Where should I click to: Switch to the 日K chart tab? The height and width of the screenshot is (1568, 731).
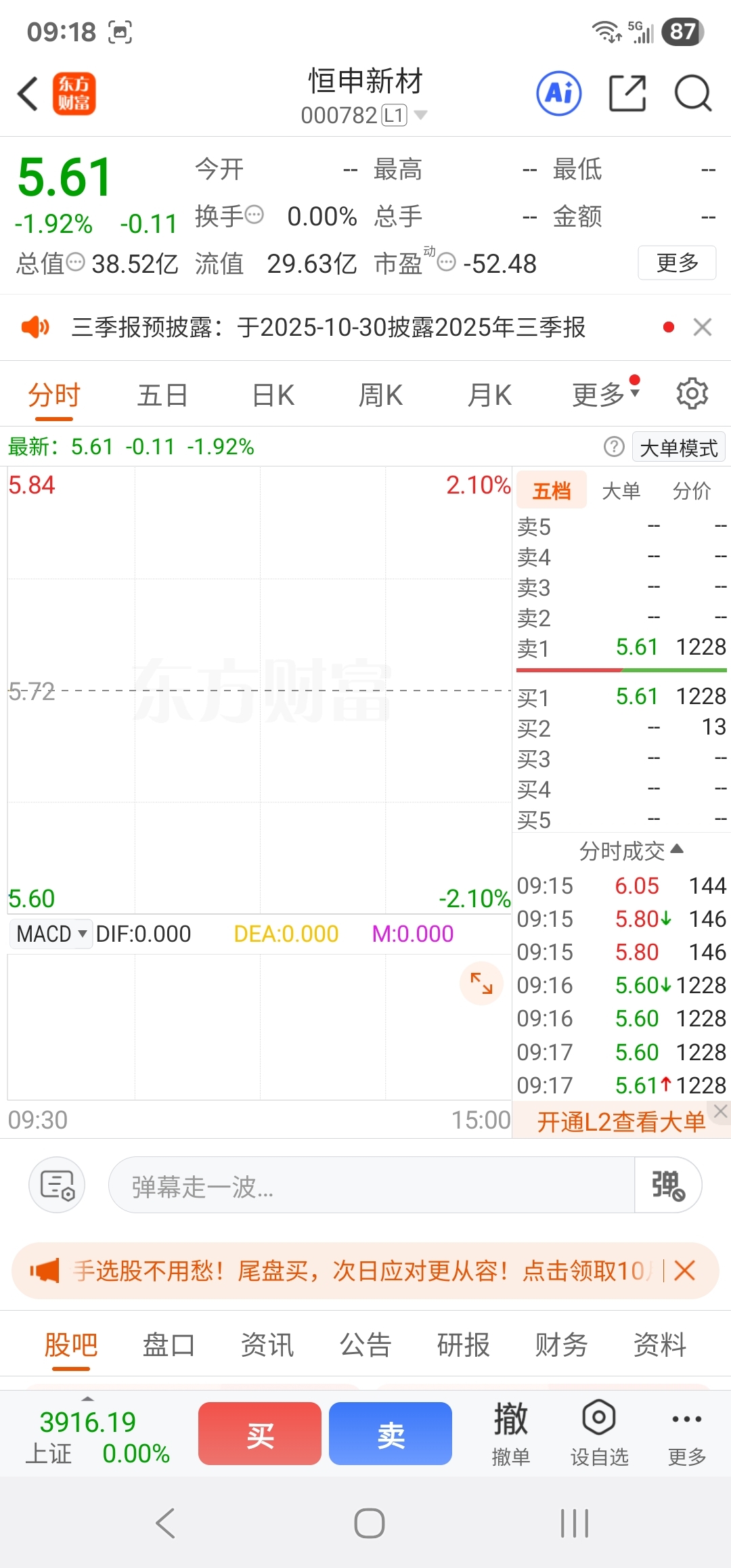273,395
